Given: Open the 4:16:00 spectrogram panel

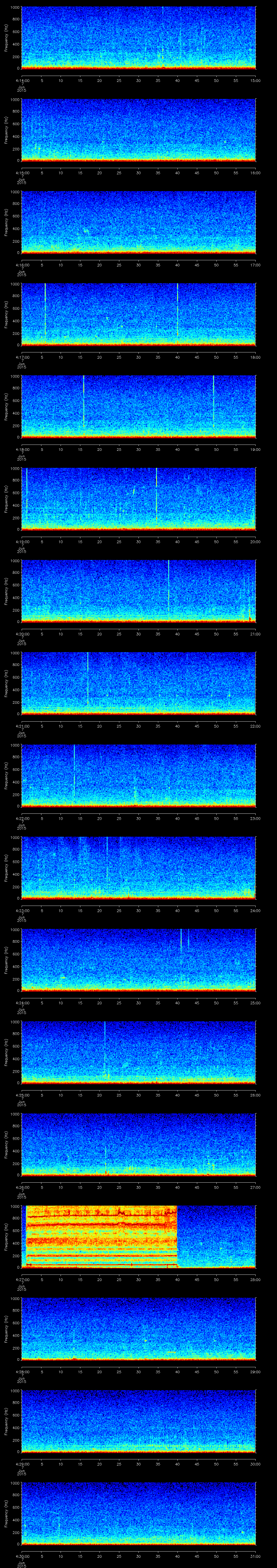Looking at the screenshot, I should pyautogui.click(x=138, y=222).
